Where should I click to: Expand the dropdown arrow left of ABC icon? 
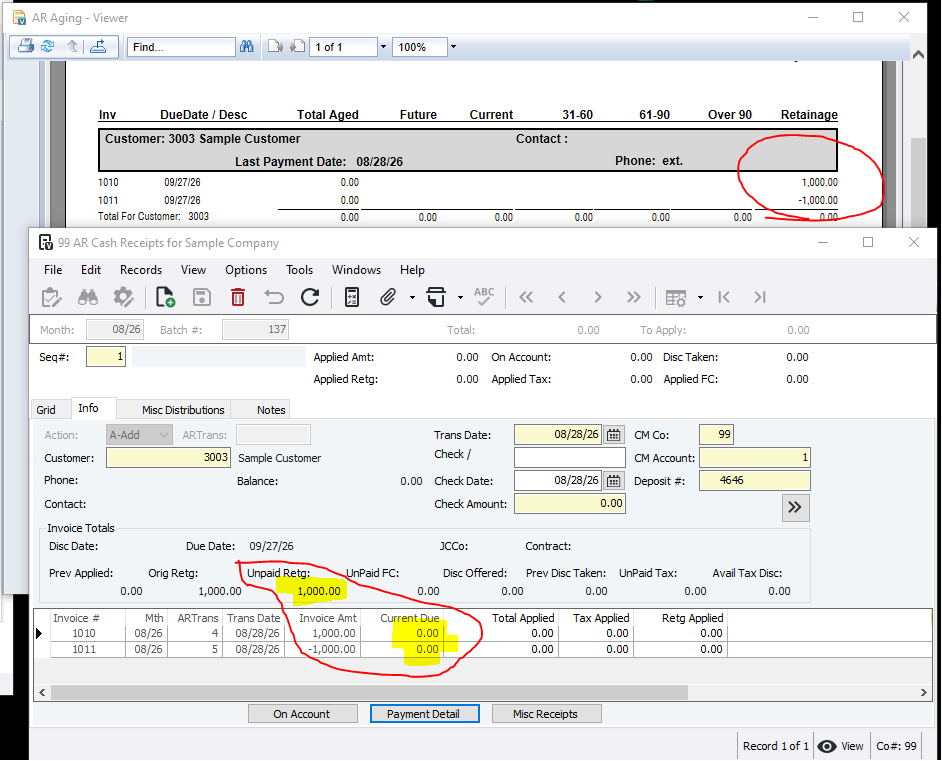pyautogui.click(x=460, y=298)
